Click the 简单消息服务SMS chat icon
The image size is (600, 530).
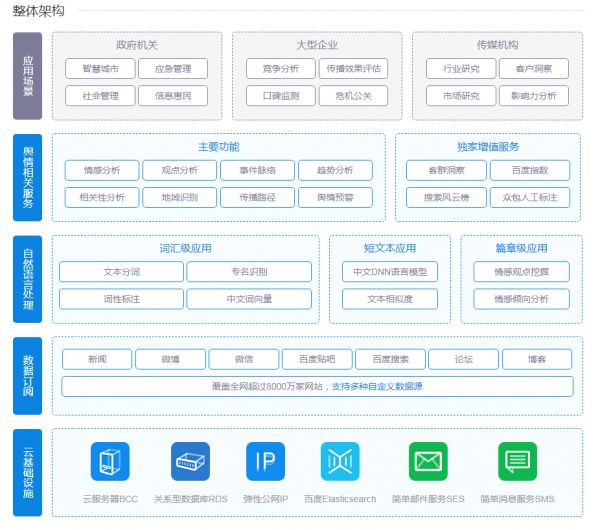[x=517, y=461]
